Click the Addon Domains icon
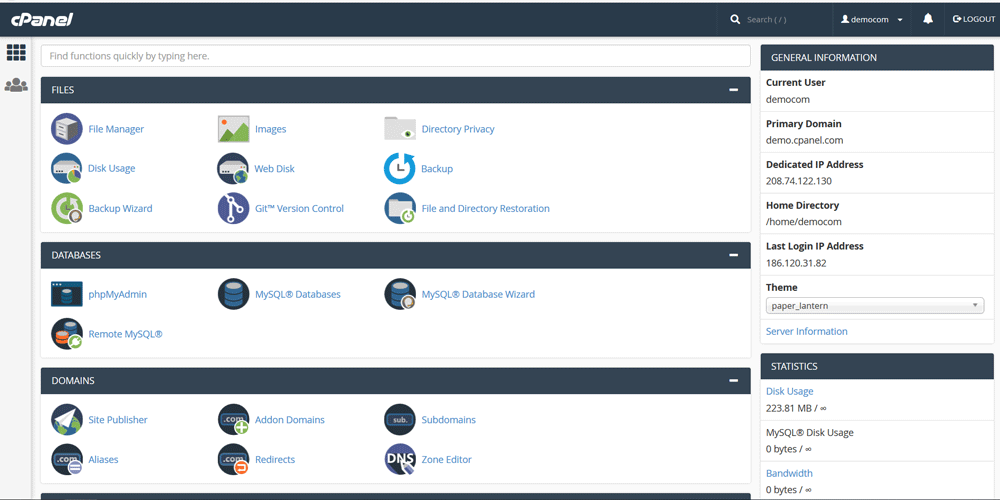This screenshot has height=500, width=1000. (x=233, y=420)
